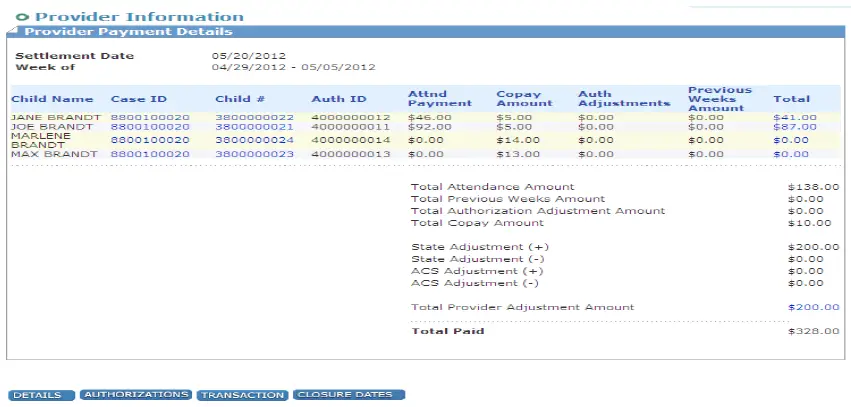Screen dimensions: 851x407
Task: Click the $87.00 total link
Action: coord(795,127)
